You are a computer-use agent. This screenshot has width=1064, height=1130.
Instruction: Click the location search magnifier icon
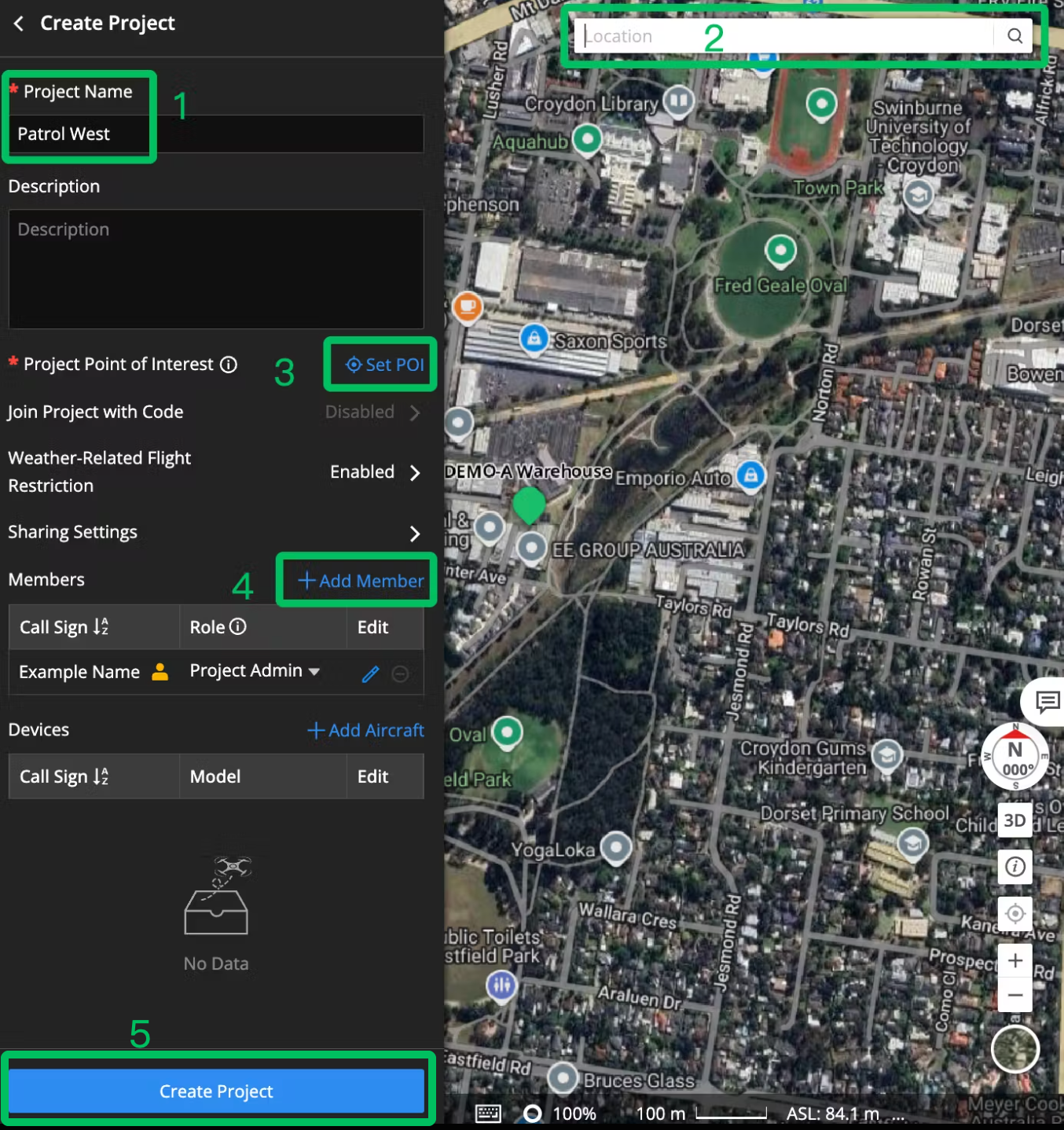(1014, 35)
